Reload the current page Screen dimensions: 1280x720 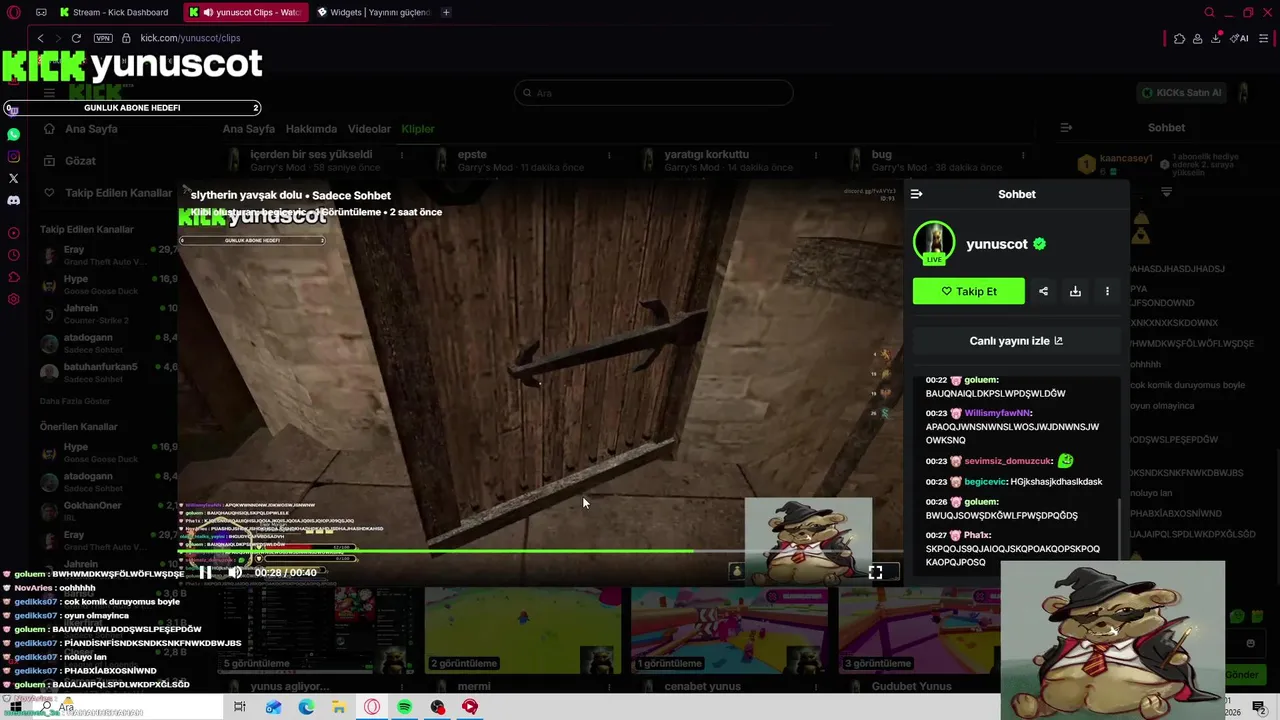coord(76,38)
